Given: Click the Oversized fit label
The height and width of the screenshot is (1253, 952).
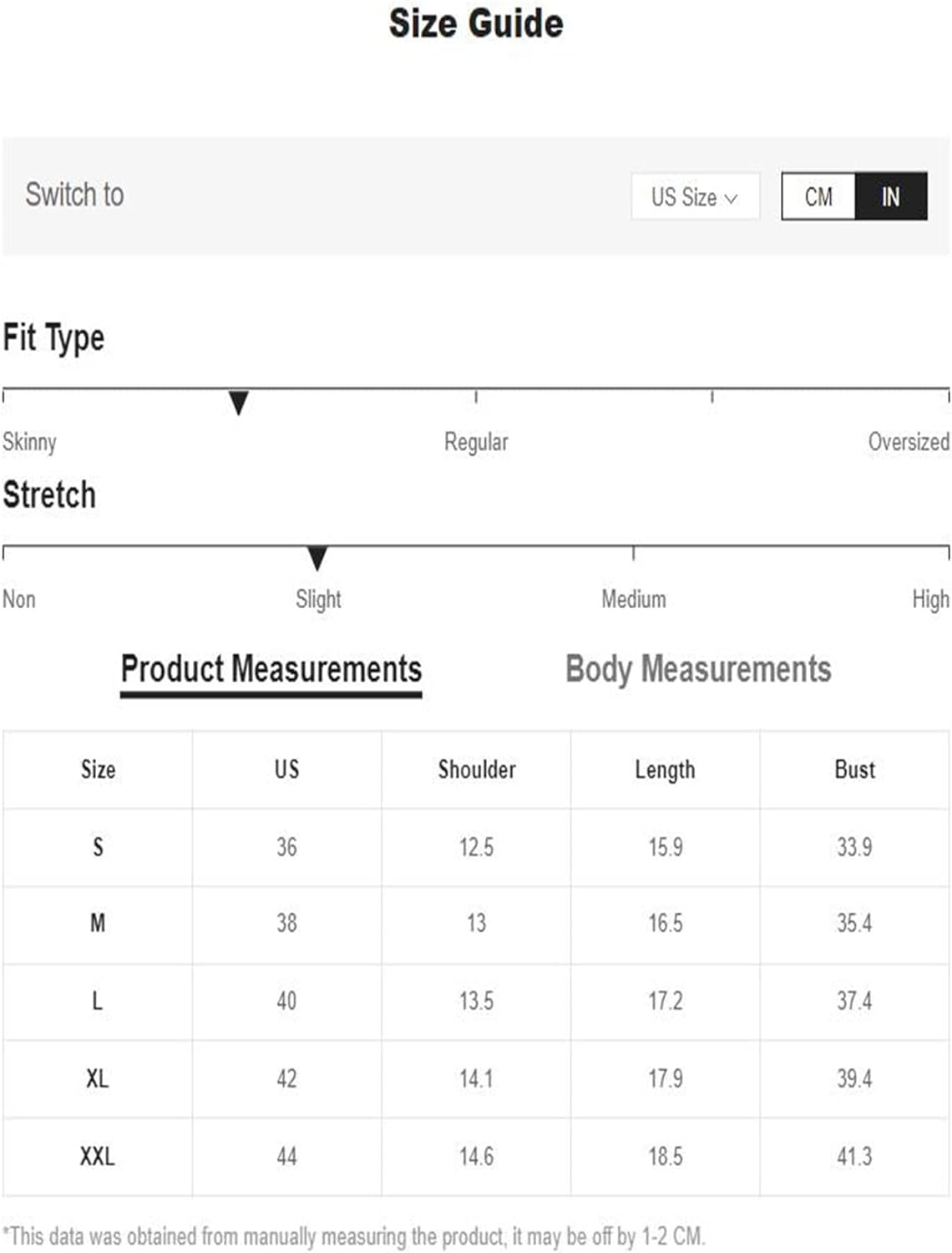Looking at the screenshot, I should click(x=909, y=441).
